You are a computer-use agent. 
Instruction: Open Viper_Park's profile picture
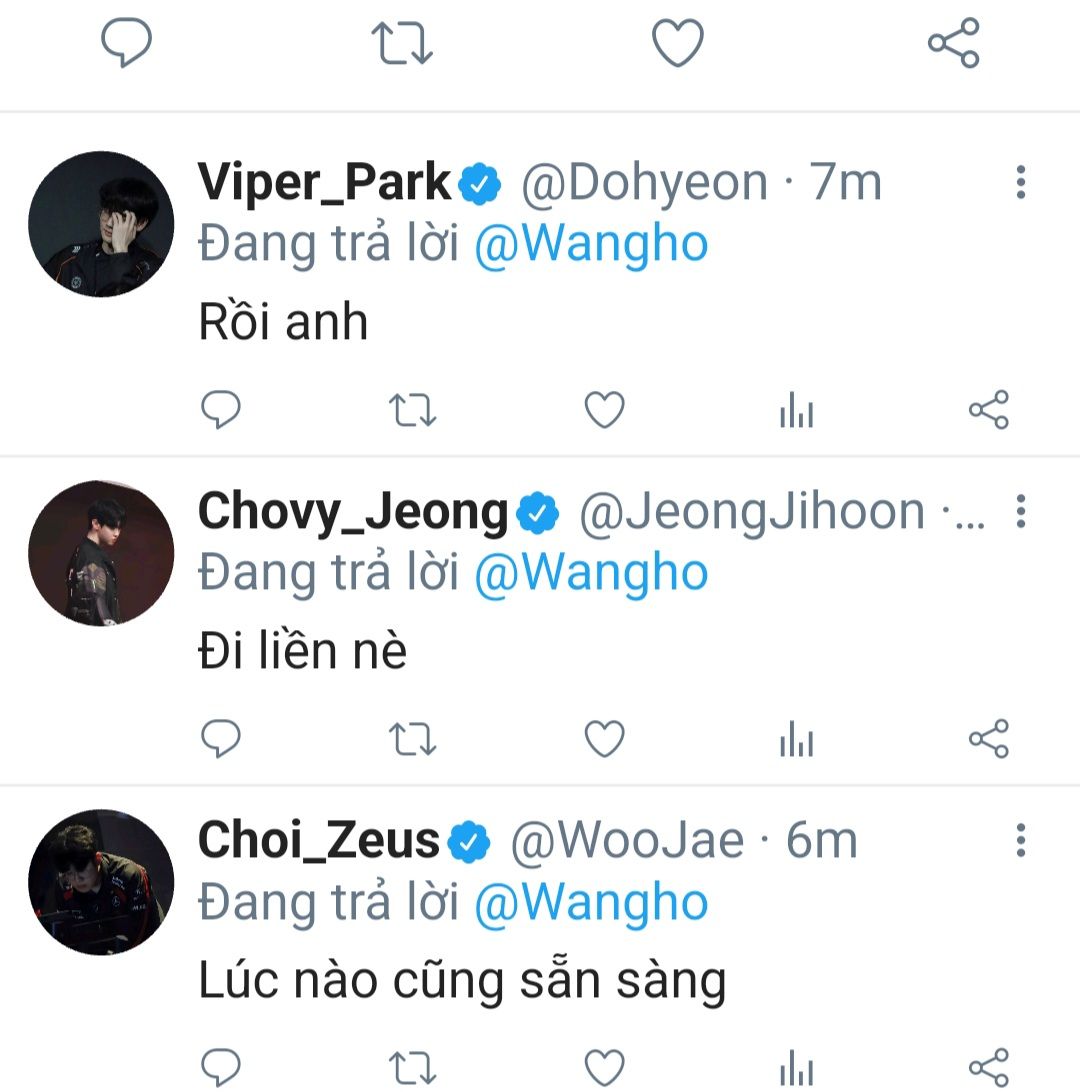101,224
